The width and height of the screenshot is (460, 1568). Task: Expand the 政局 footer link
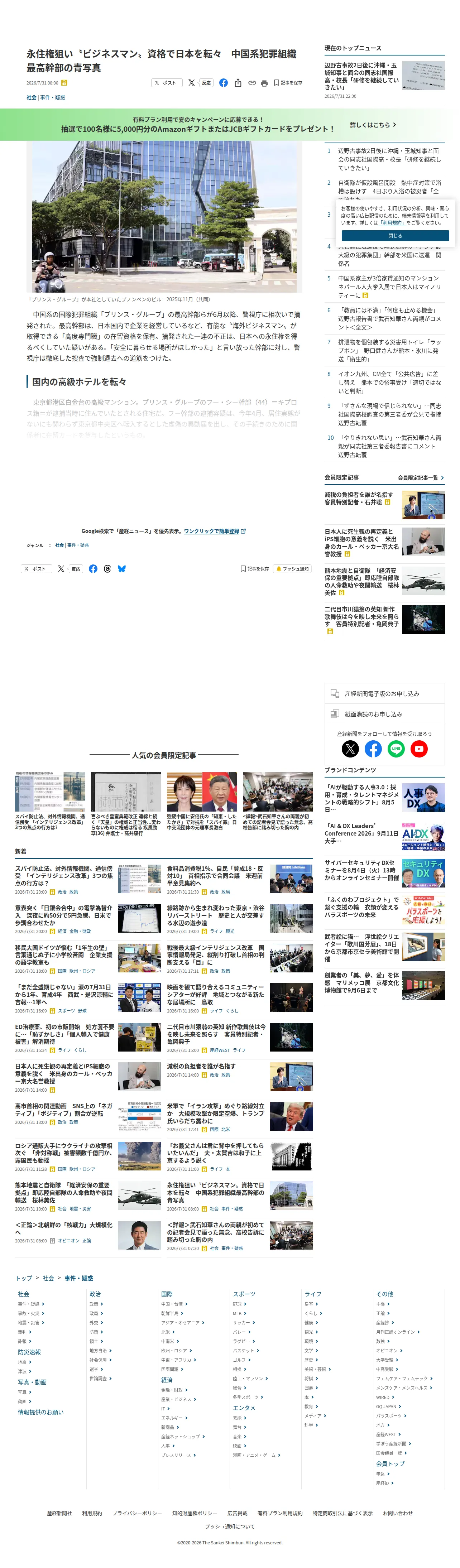[x=96, y=1314]
